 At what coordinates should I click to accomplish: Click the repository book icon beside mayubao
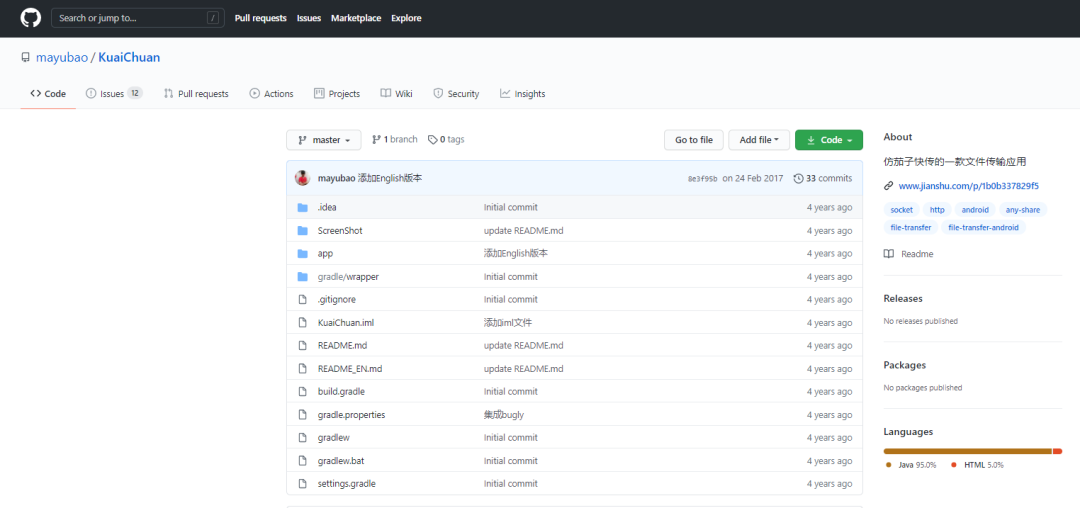pos(25,58)
